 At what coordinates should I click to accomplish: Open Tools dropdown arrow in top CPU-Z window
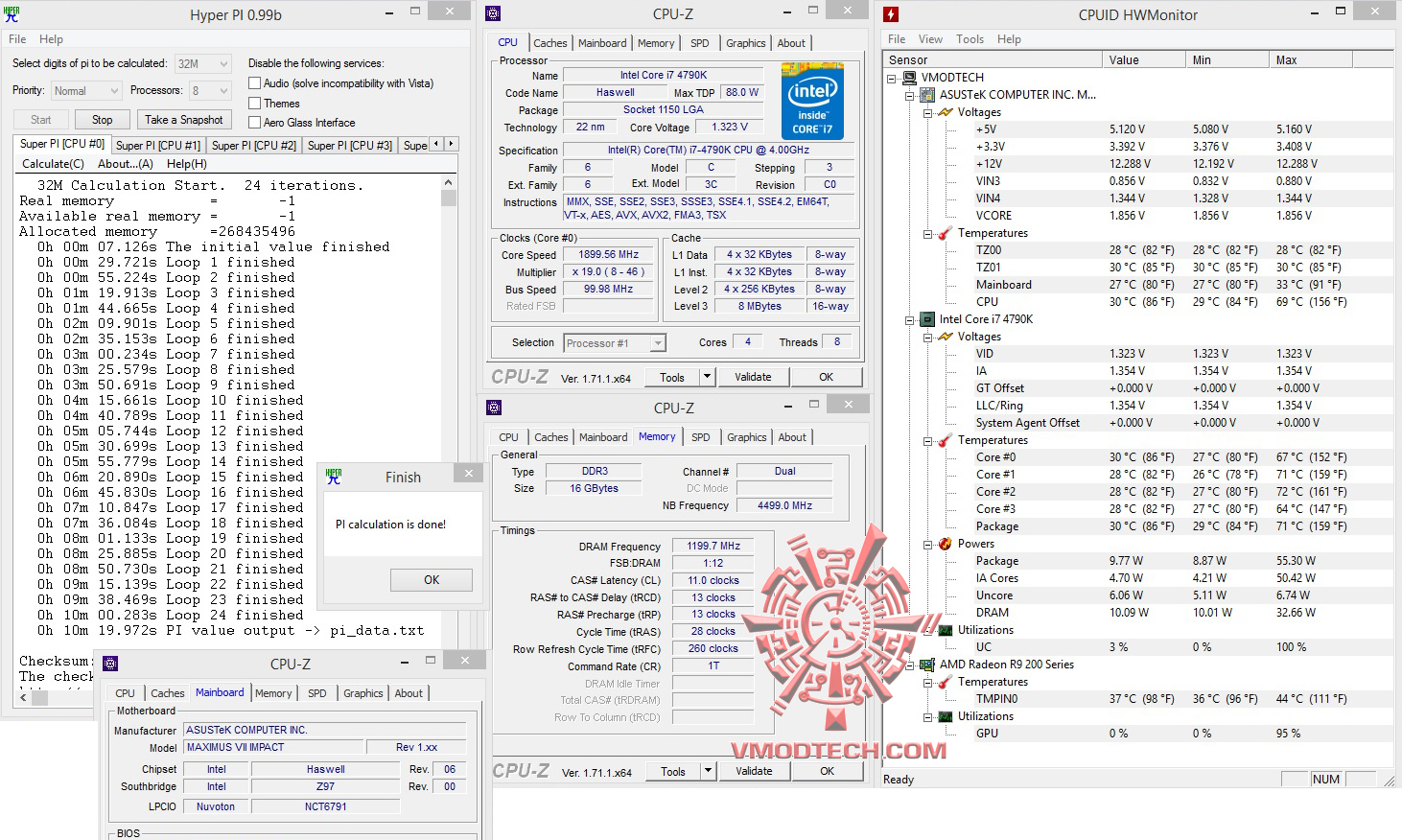pyautogui.click(x=708, y=377)
